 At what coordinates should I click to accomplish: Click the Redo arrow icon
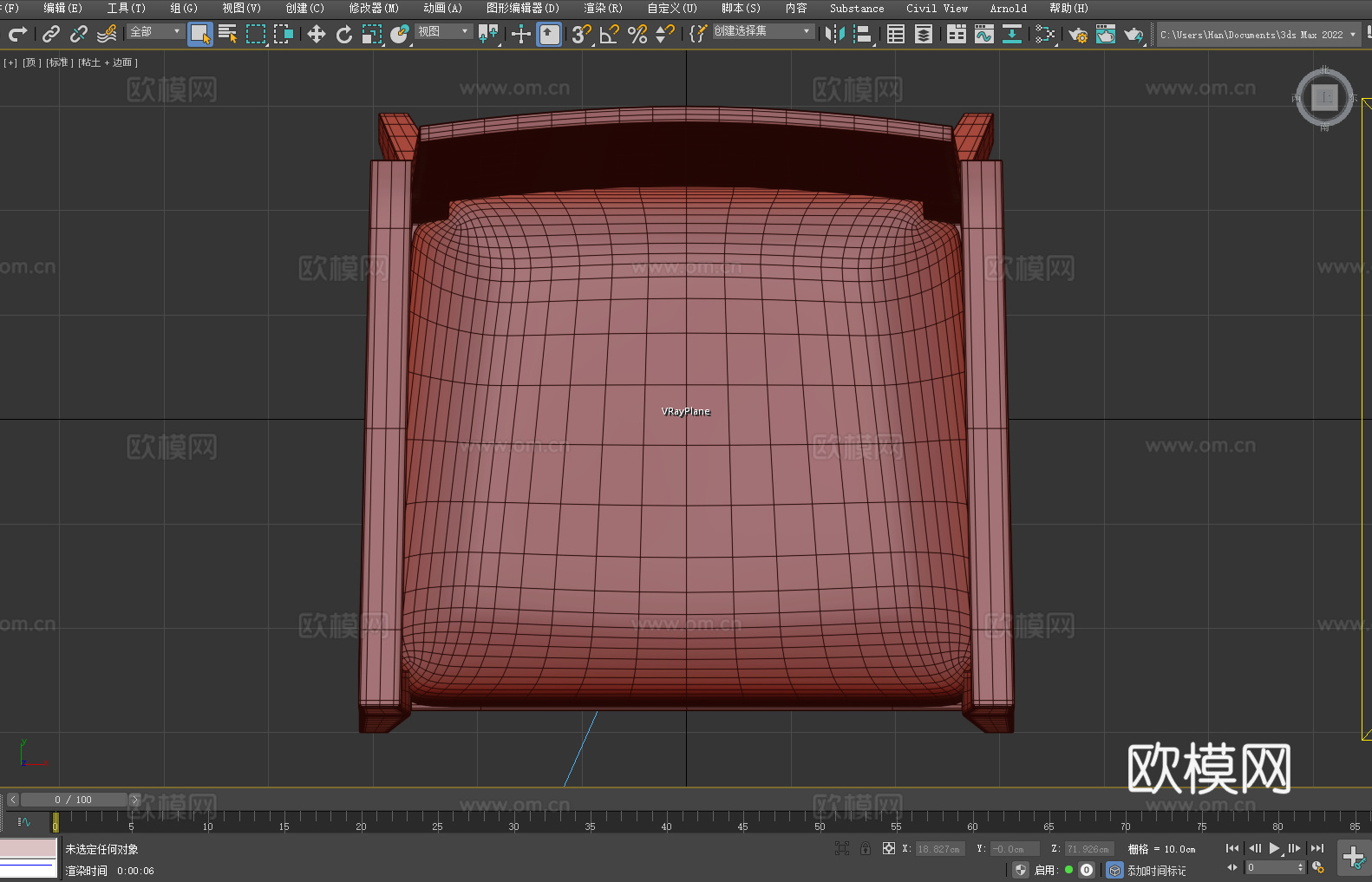click(x=17, y=34)
